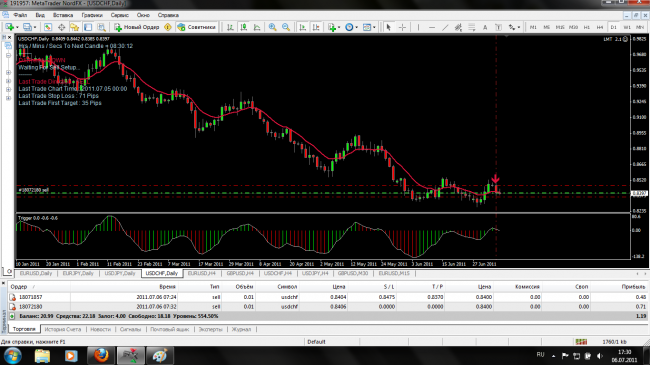Expand the profiles dropdown arrow
Image resolution: width=650 pixels, height=365 pixels.
pos(35,27)
